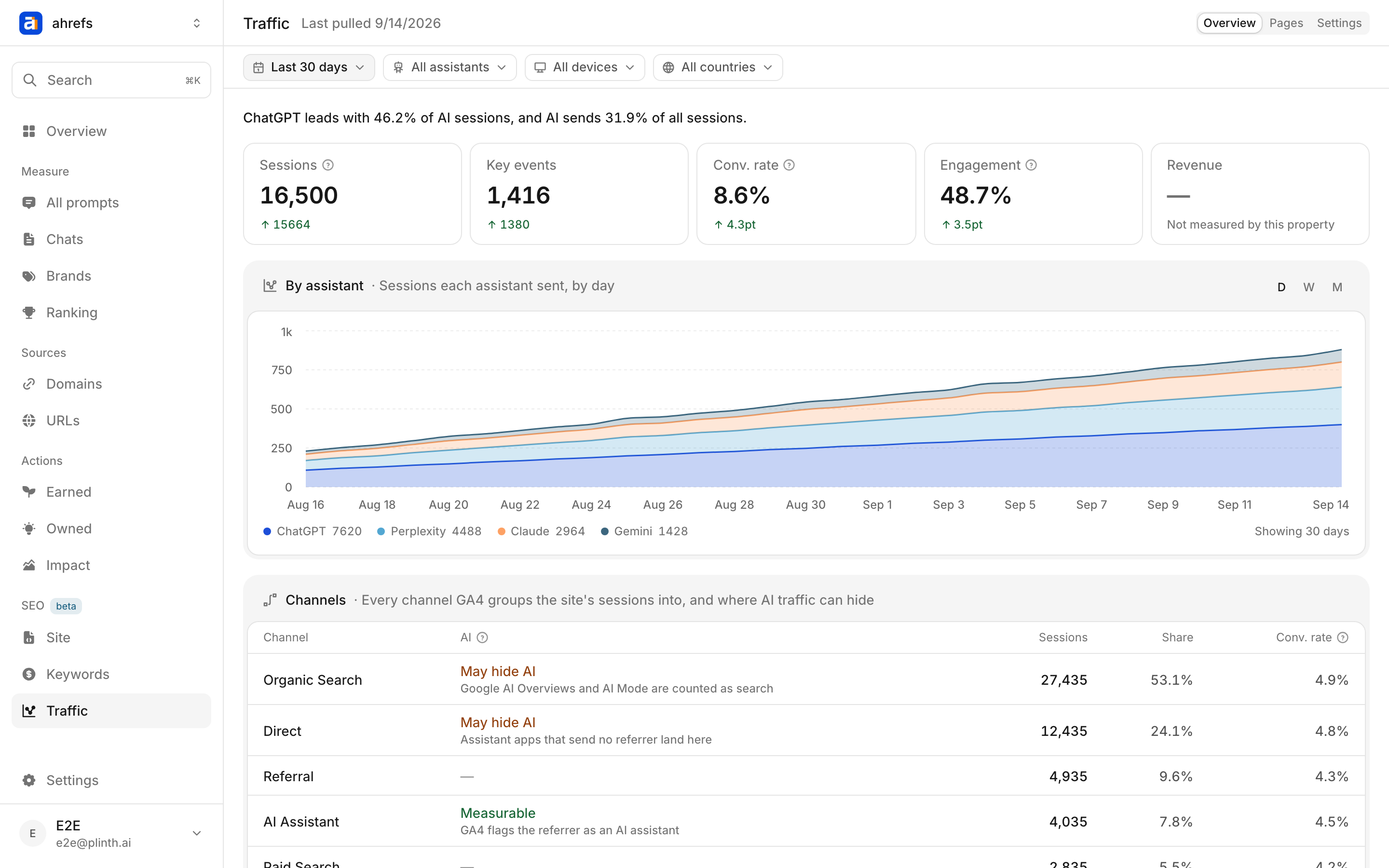Go to Domains in the sidebar
Image resolution: width=1389 pixels, height=868 pixels.
tap(111, 384)
